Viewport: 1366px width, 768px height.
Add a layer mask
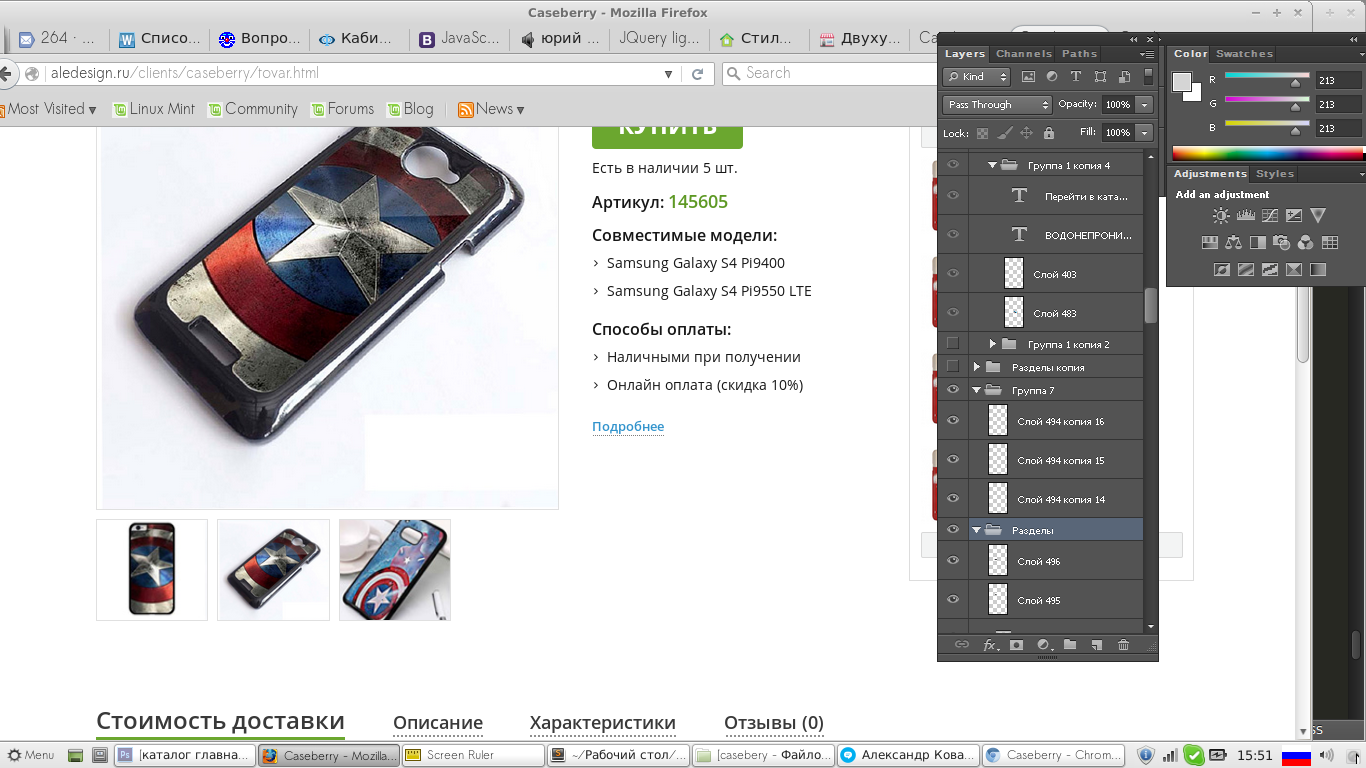click(1017, 645)
